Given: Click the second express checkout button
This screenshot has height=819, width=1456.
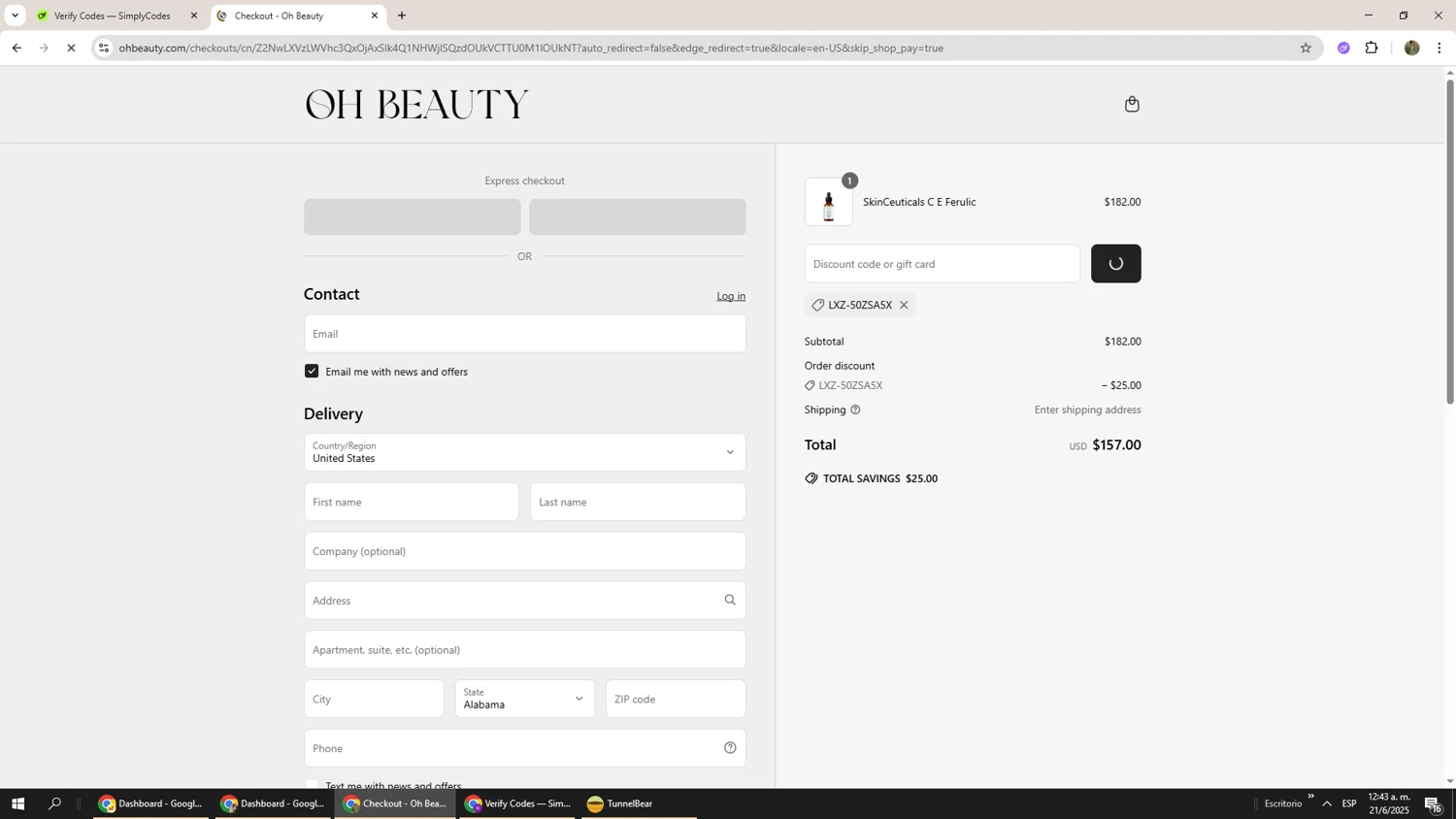Looking at the screenshot, I should (637, 217).
